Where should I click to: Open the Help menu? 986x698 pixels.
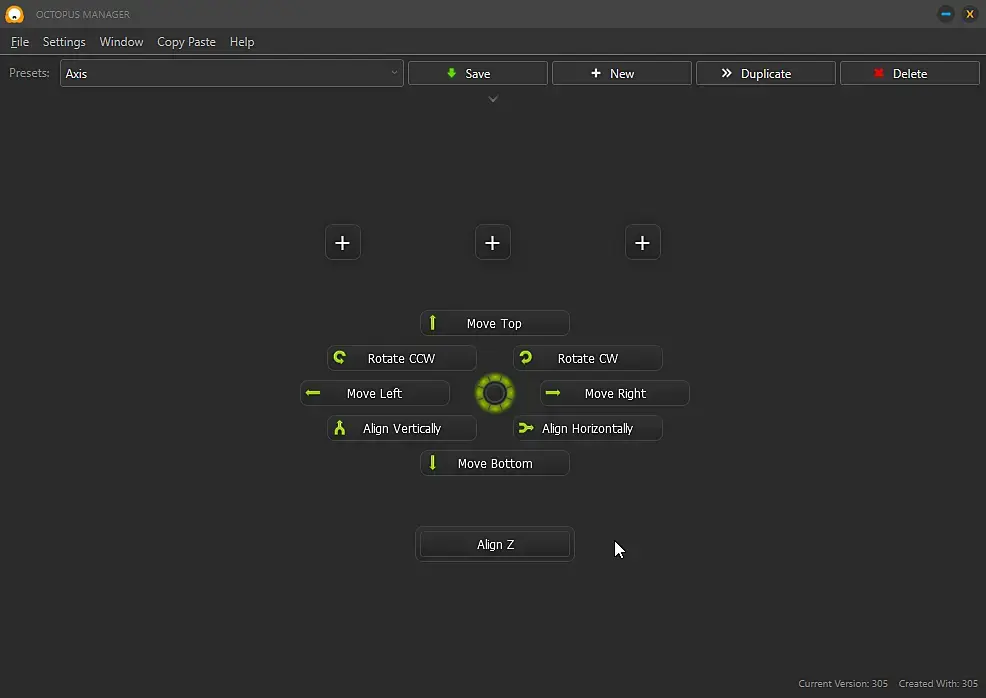coord(242,42)
